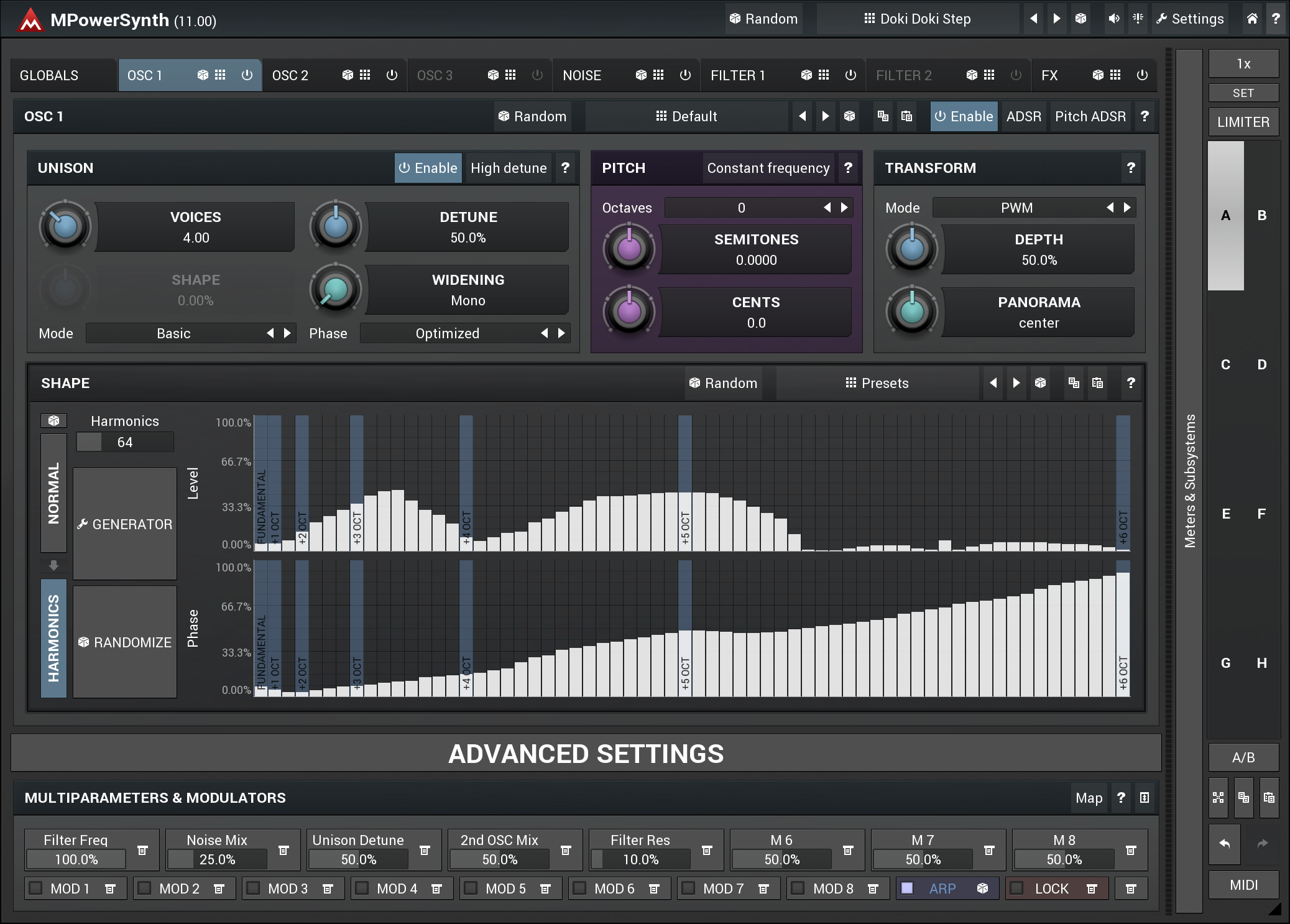Image resolution: width=1290 pixels, height=924 pixels.
Task: Open help via the ? icon in the TRANSFORM panel
Action: 1131,168
